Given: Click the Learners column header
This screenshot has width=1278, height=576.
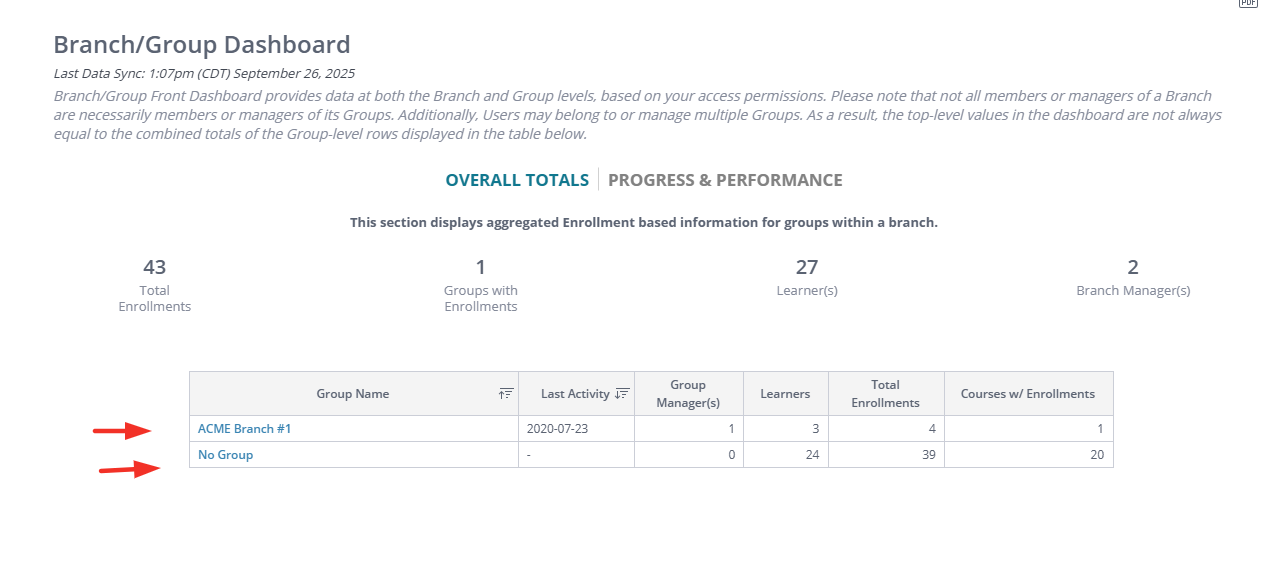Looking at the screenshot, I should pyautogui.click(x=785, y=394).
